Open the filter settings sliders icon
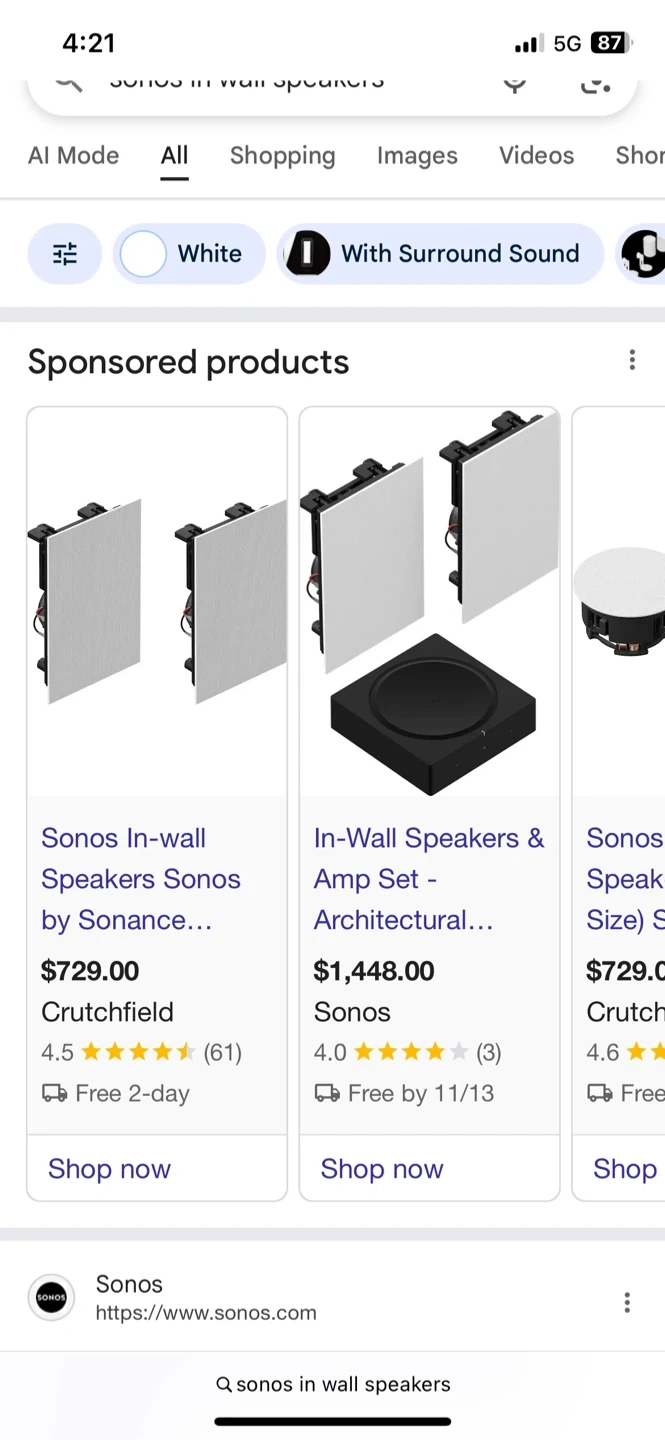This screenshot has width=665, height=1440. (65, 254)
